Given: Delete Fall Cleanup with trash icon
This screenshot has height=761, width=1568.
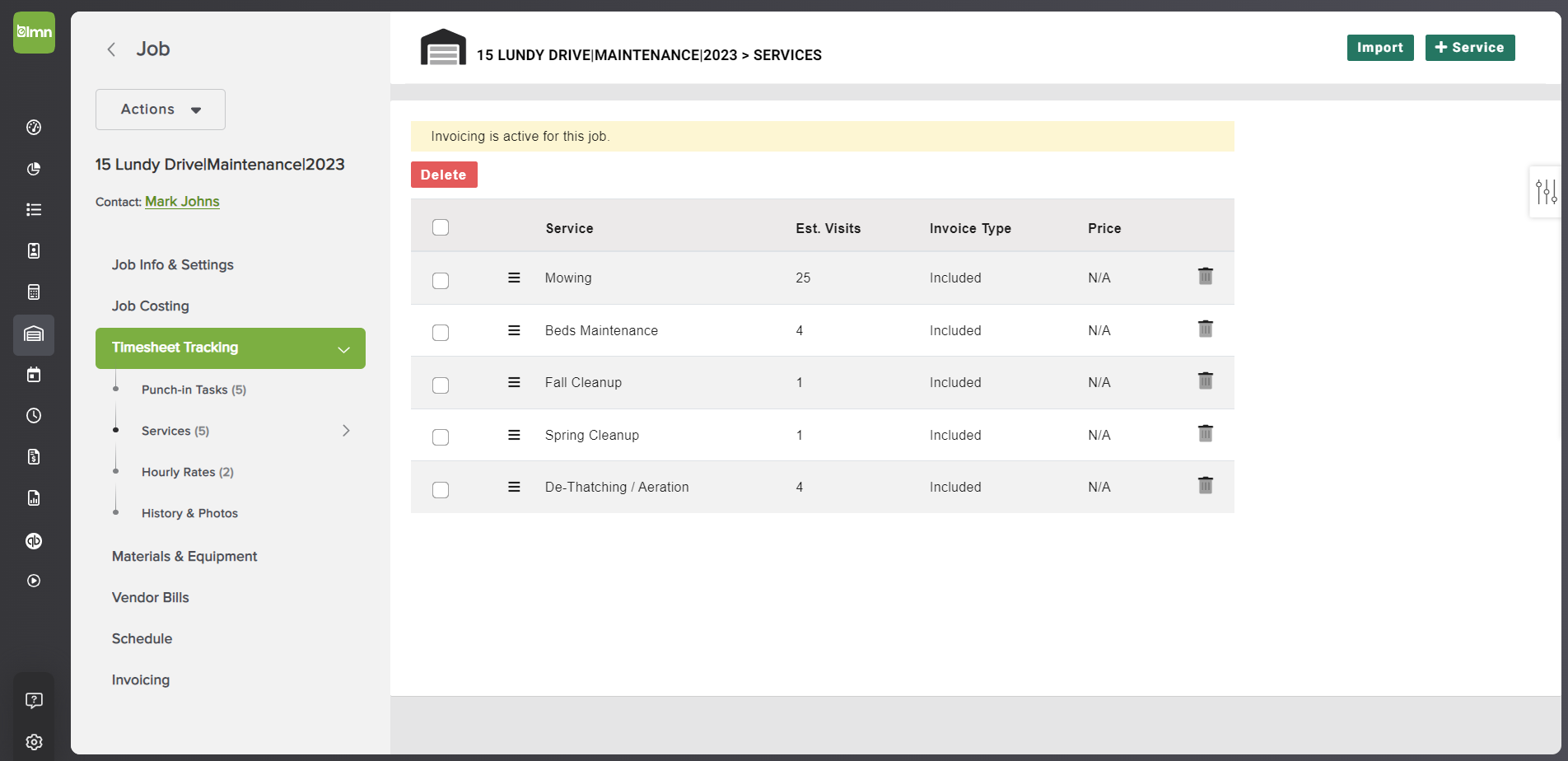Looking at the screenshot, I should coord(1206,380).
